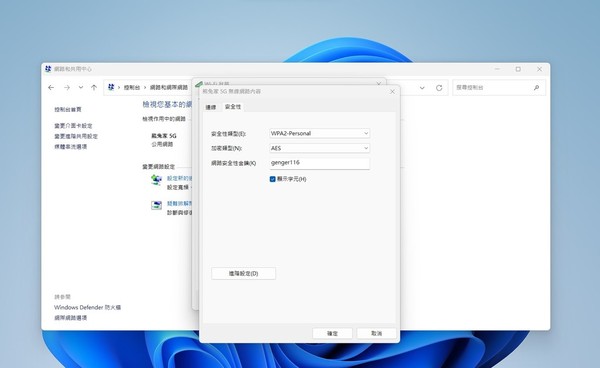Open the recent locations chevron

pyautogui.click(x=81, y=88)
